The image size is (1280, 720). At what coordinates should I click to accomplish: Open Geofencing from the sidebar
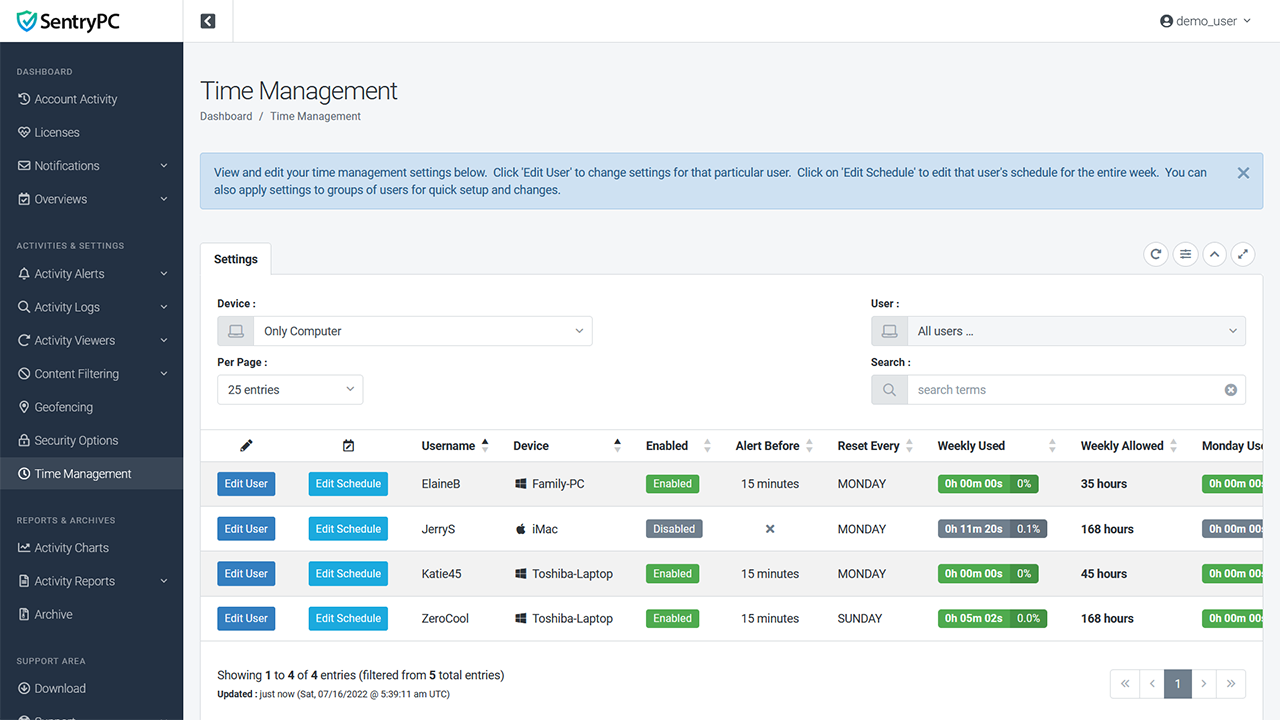click(x=91, y=407)
